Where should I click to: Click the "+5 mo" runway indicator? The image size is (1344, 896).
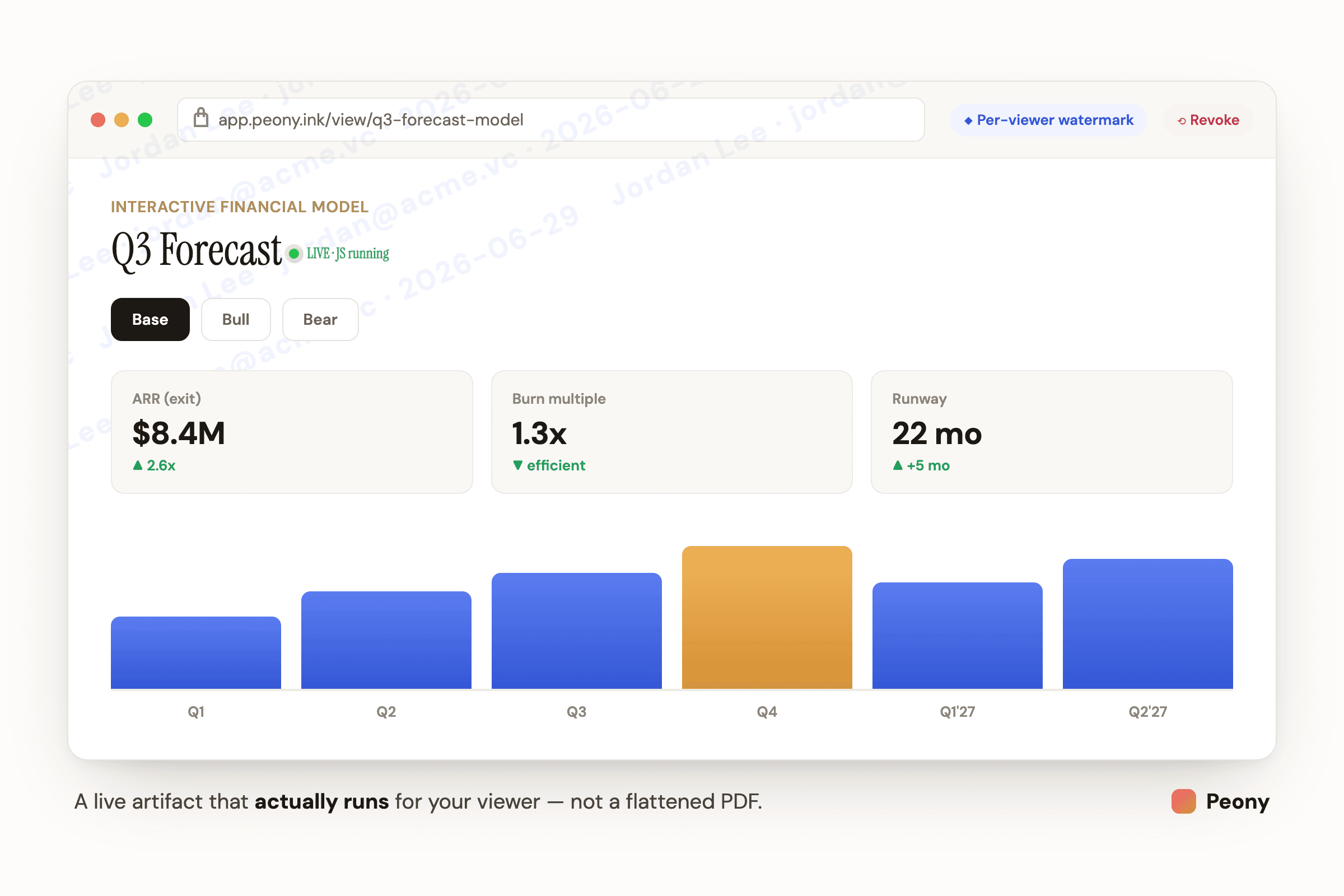921,466
